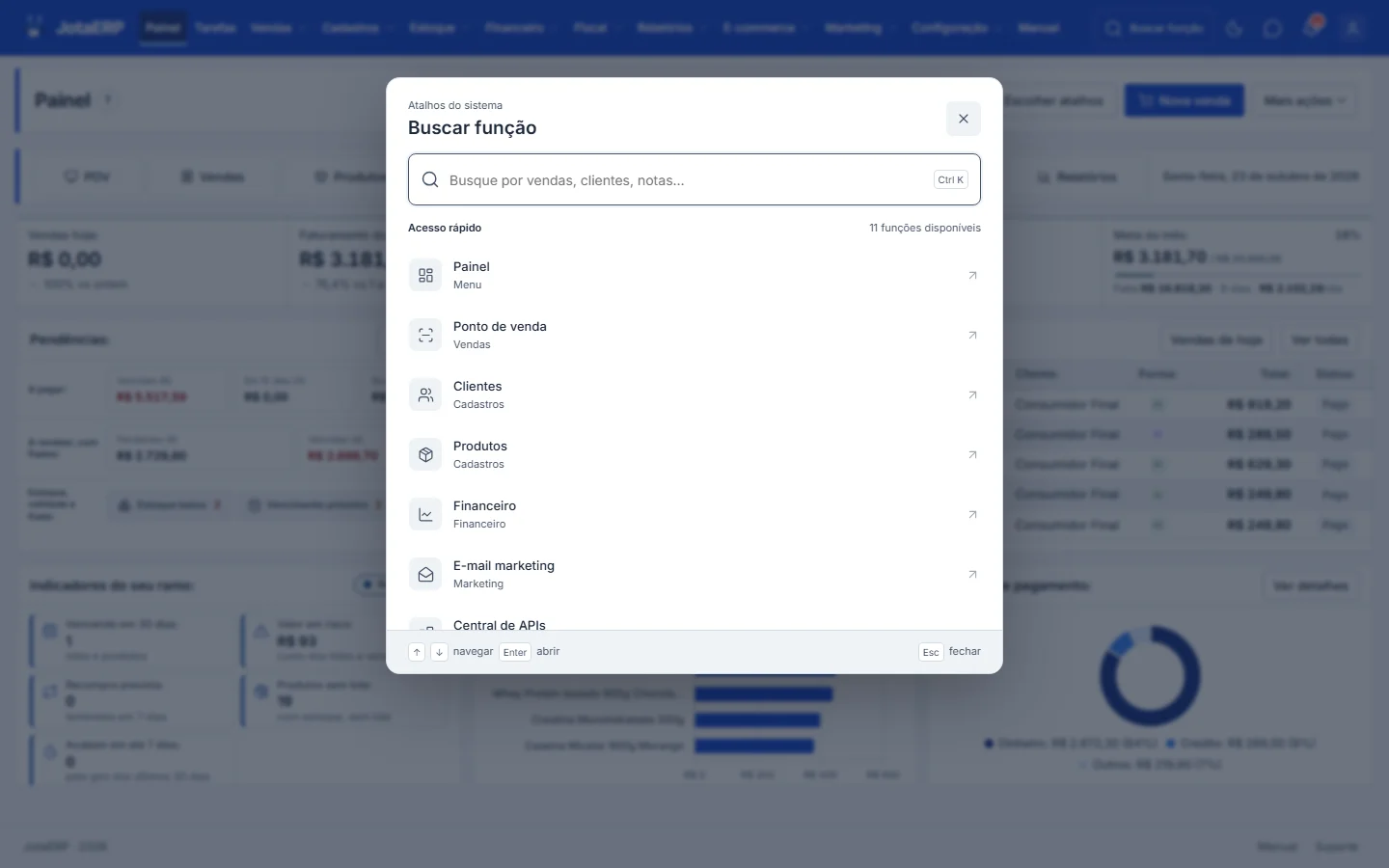Toggle dark mode moon icon in top bar

[1235, 28]
